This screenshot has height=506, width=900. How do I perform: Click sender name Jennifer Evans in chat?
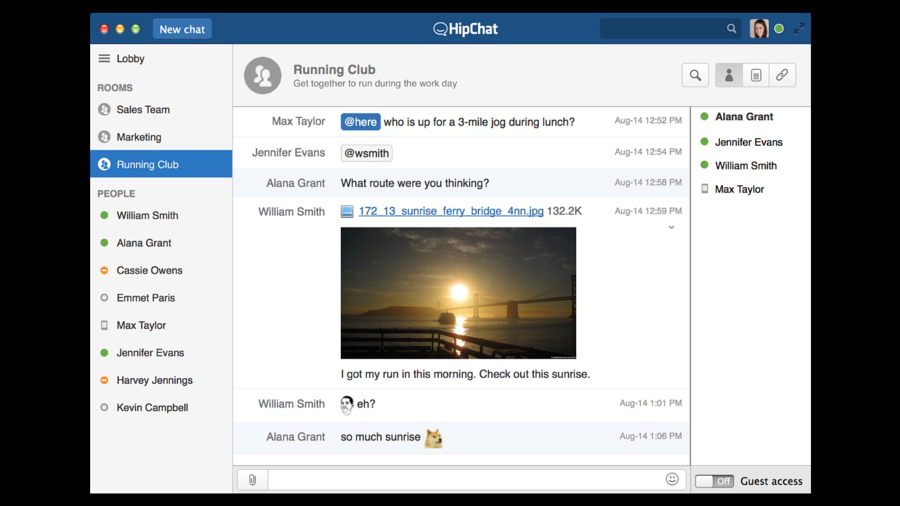click(x=289, y=153)
